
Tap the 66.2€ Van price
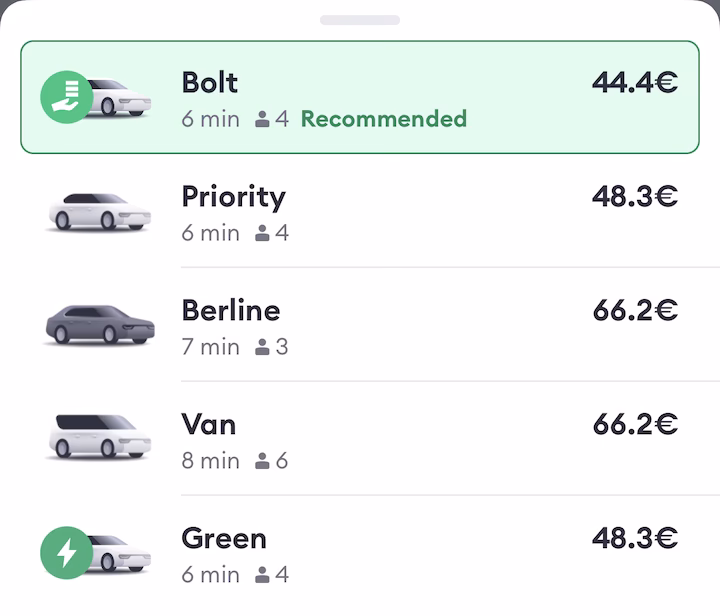634,424
